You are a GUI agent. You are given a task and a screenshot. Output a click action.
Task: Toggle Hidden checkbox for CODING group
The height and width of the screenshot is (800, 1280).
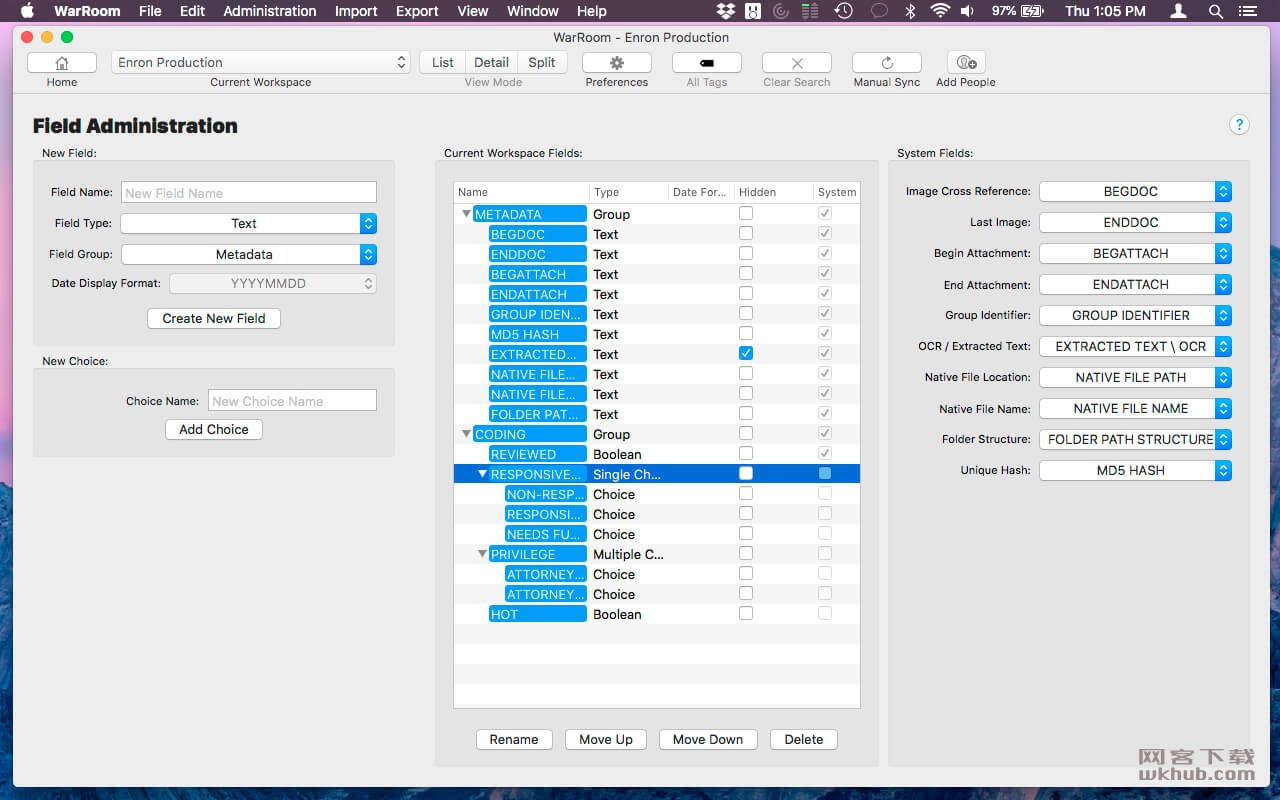pyautogui.click(x=746, y=433)
